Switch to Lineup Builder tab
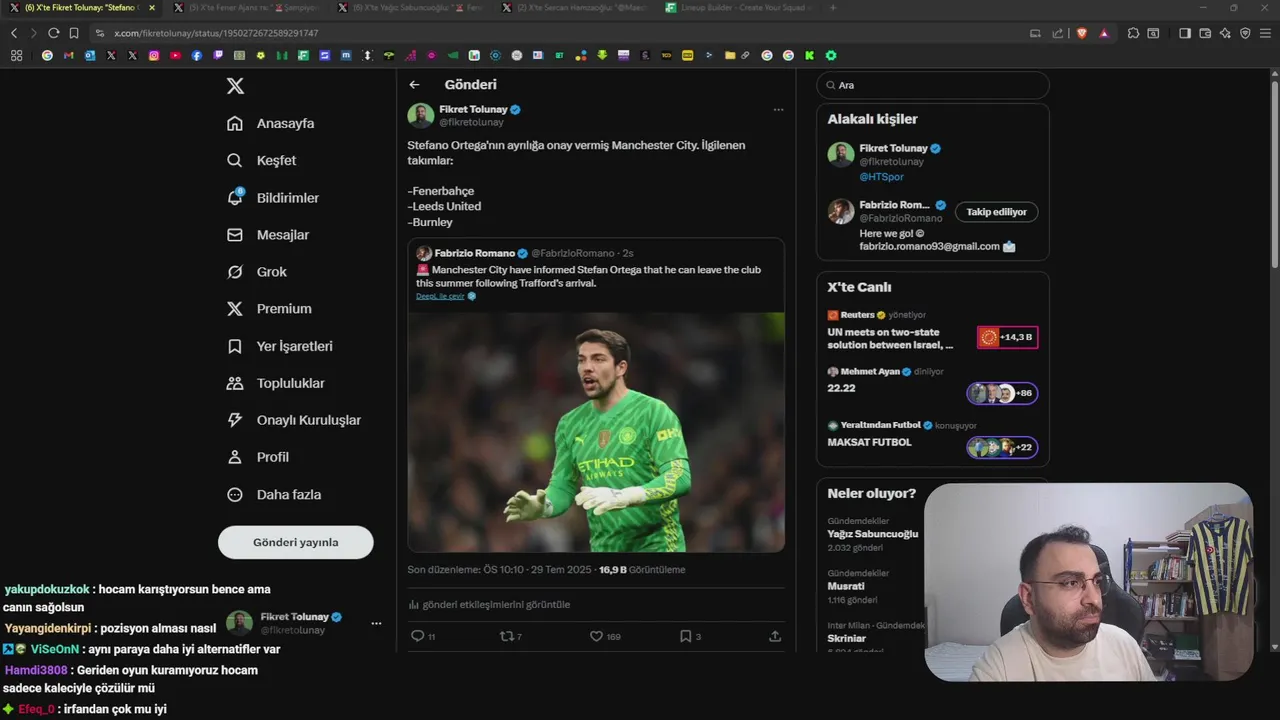 [740, 8]
